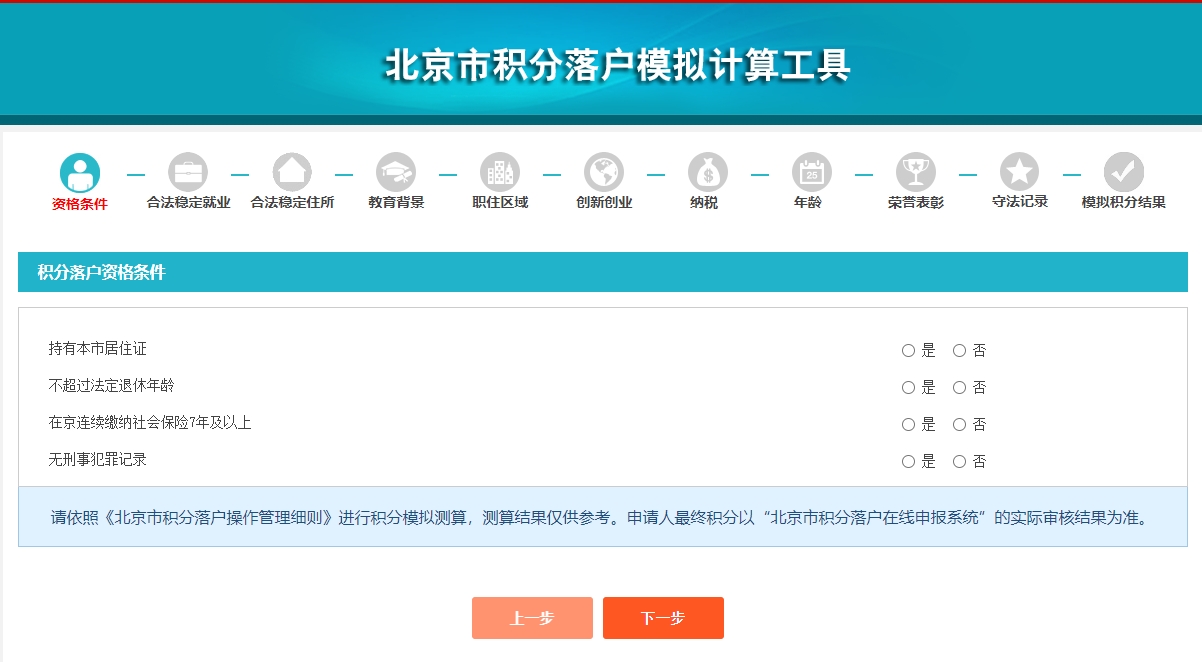Choose 否 for 在京连续缴纳社会保险7年及以上

tap(959, 425)
